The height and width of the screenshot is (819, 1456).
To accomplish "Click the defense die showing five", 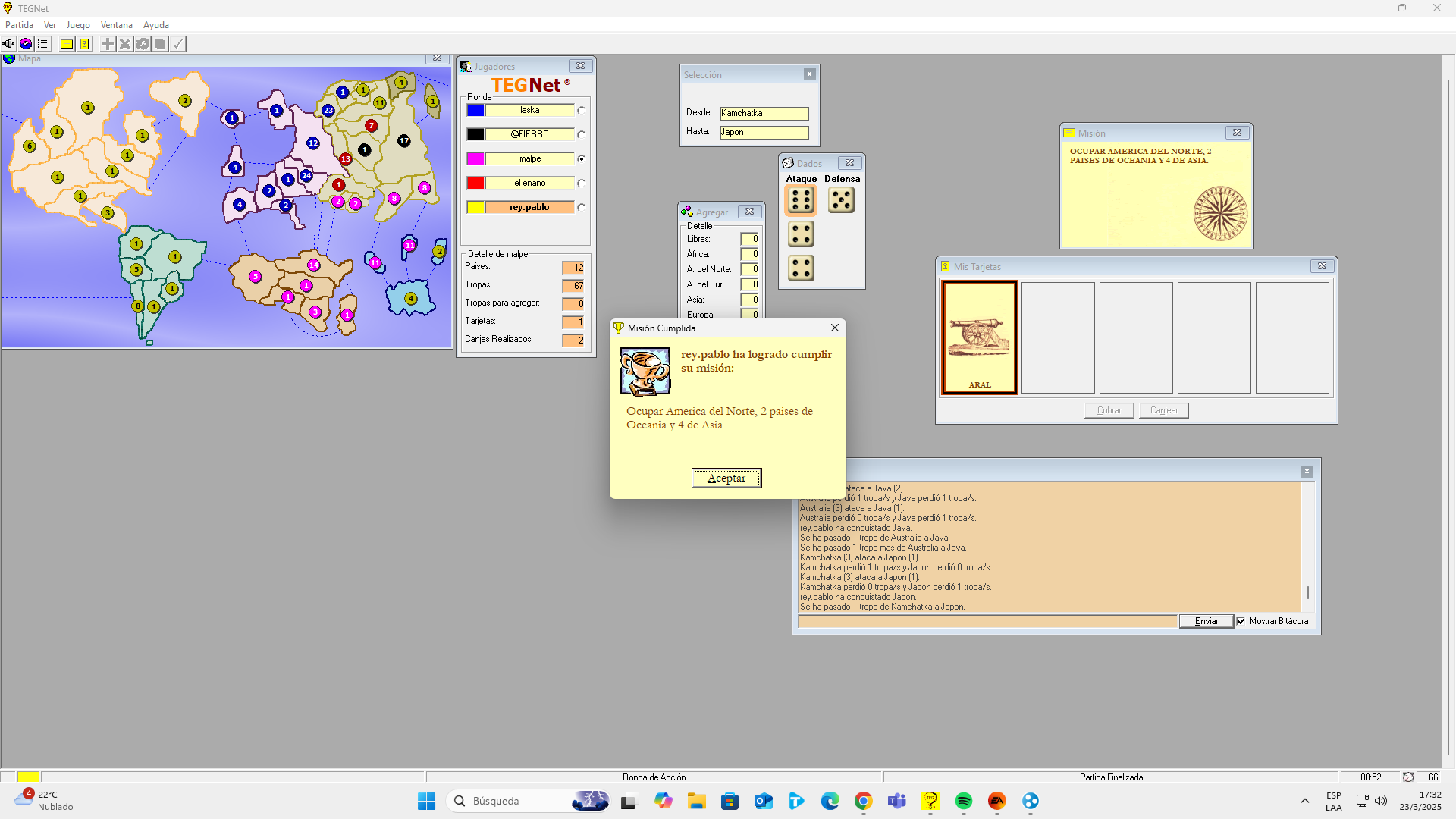I will pos(842,200).
